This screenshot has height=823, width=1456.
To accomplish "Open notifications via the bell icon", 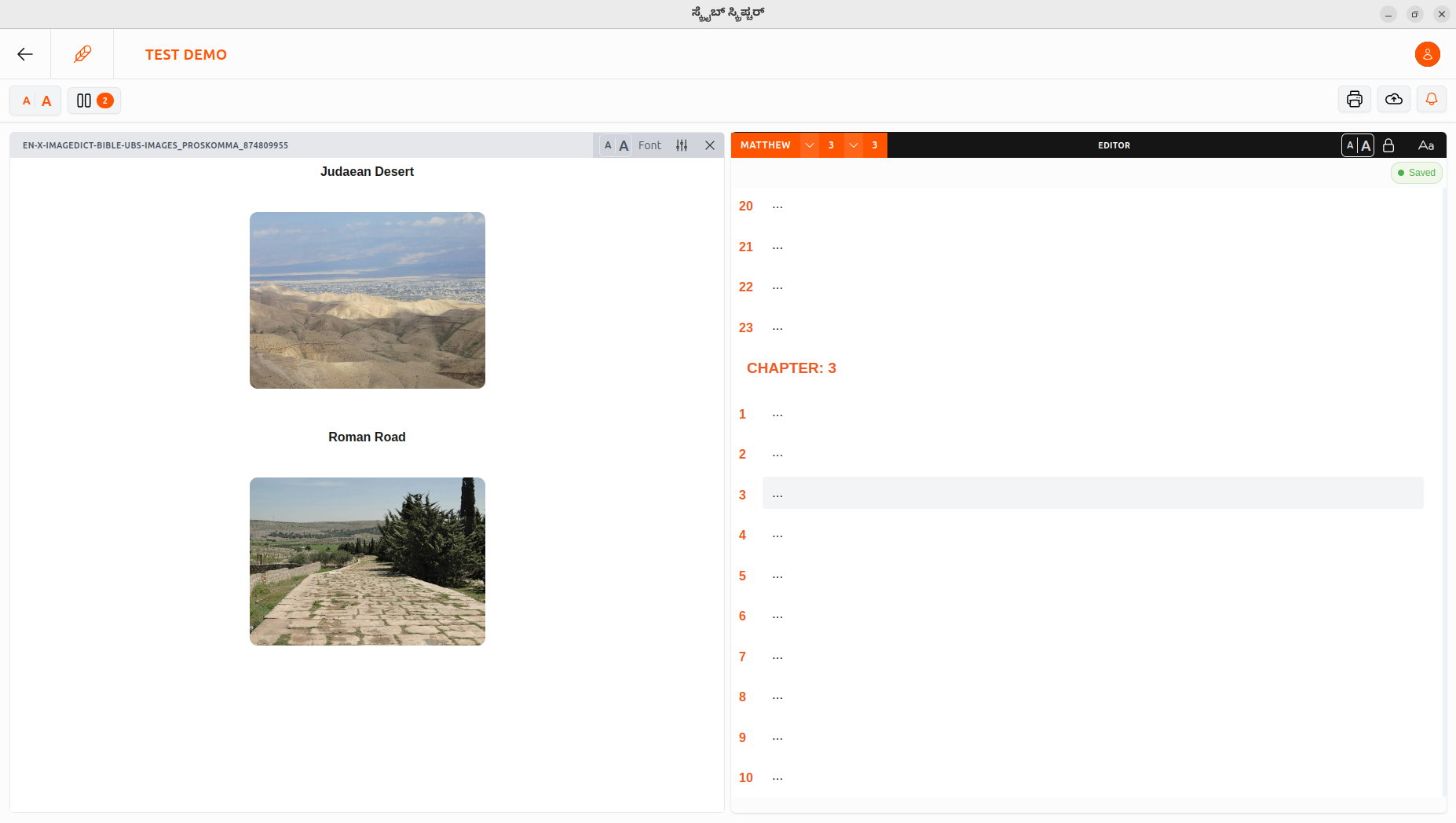I will pos(1431,99).
